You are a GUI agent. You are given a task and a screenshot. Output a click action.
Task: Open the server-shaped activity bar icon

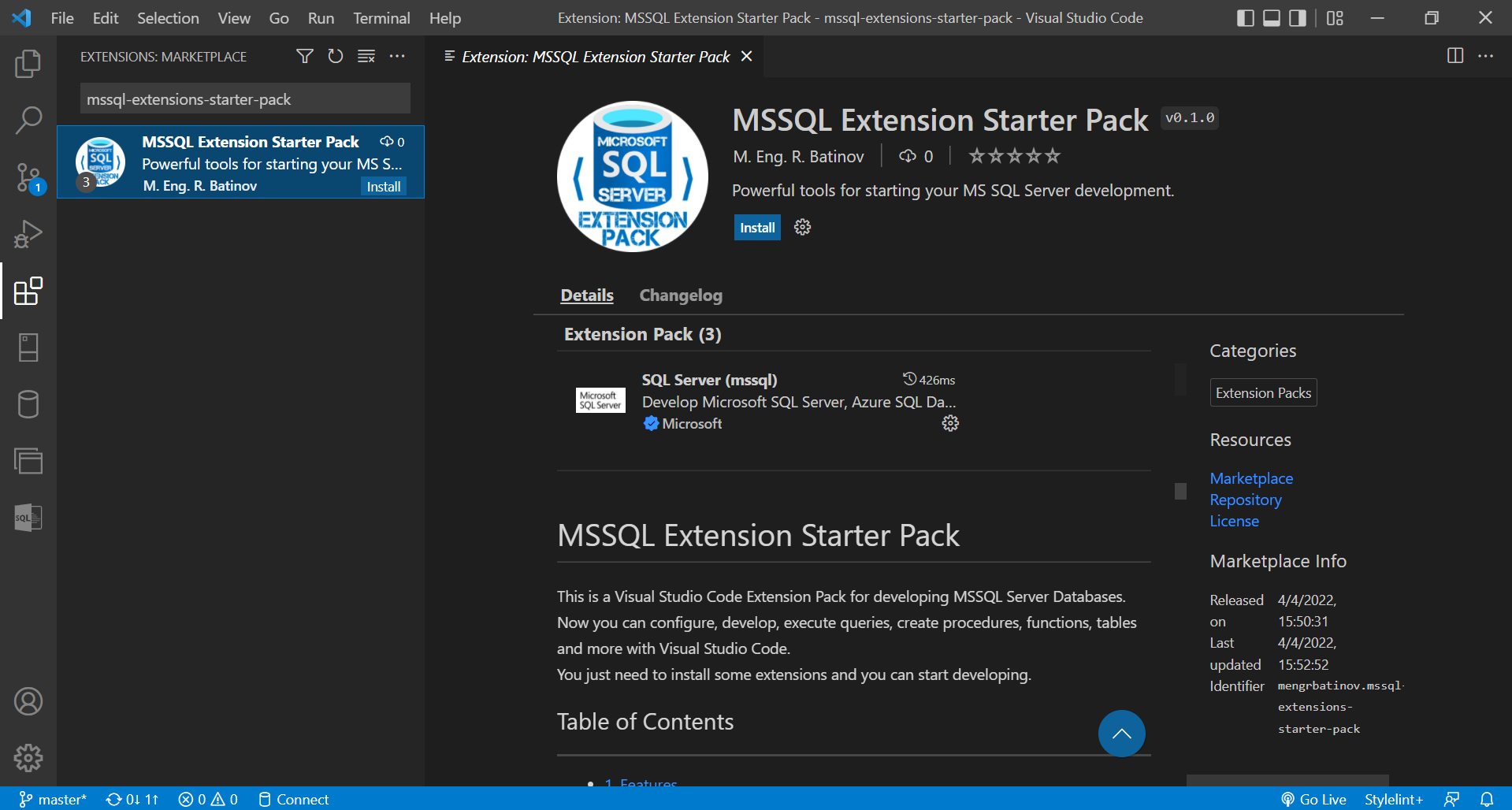point(28,347)
